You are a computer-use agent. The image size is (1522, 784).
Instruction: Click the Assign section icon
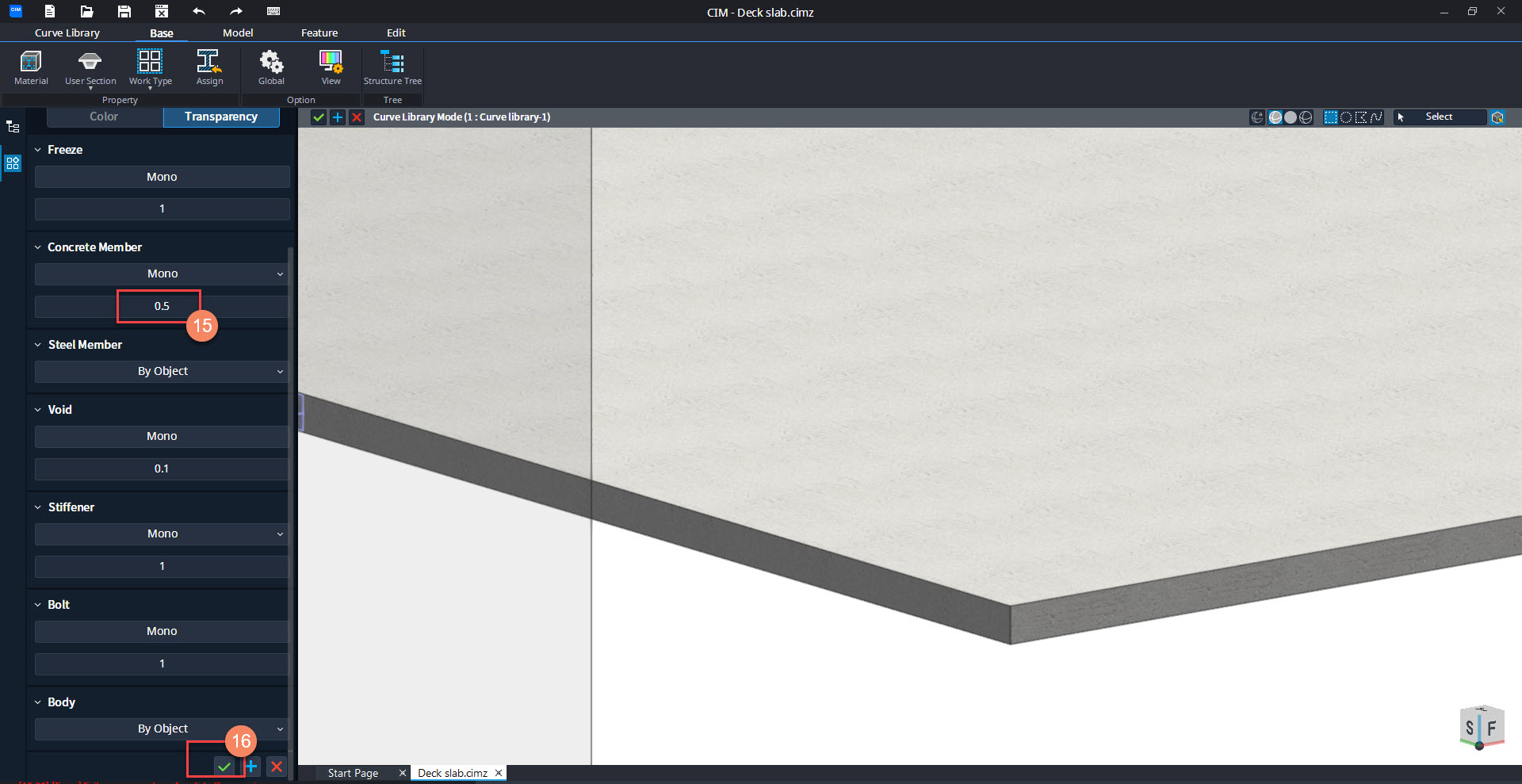(x=209, y=67)
